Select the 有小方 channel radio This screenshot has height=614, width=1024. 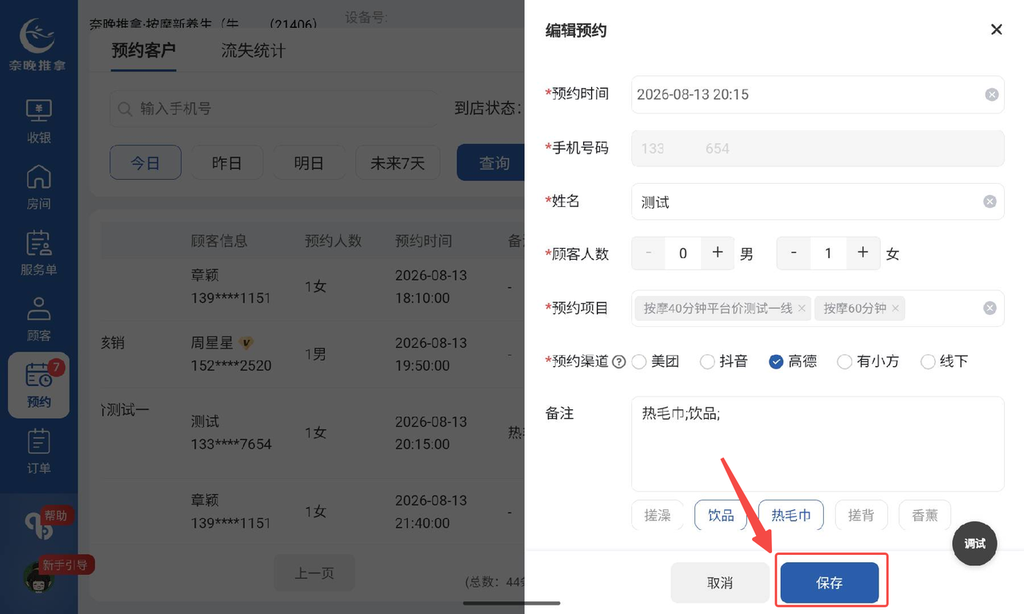844,362
